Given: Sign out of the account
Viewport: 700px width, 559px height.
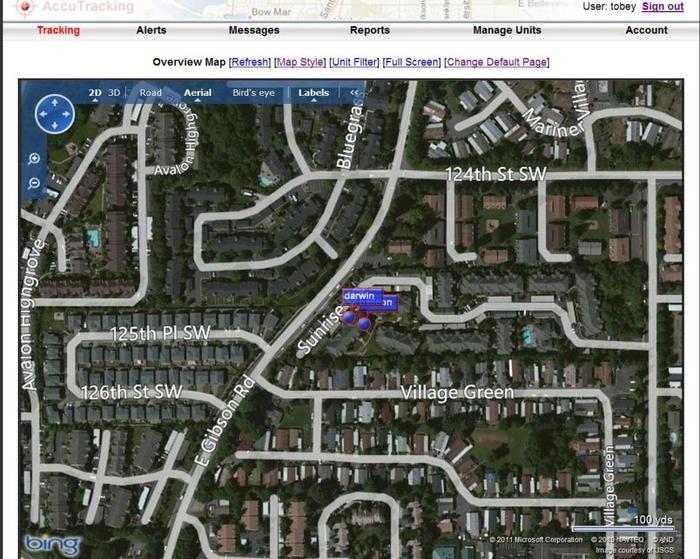Looking at the screenshot, I should click(662, 7).
